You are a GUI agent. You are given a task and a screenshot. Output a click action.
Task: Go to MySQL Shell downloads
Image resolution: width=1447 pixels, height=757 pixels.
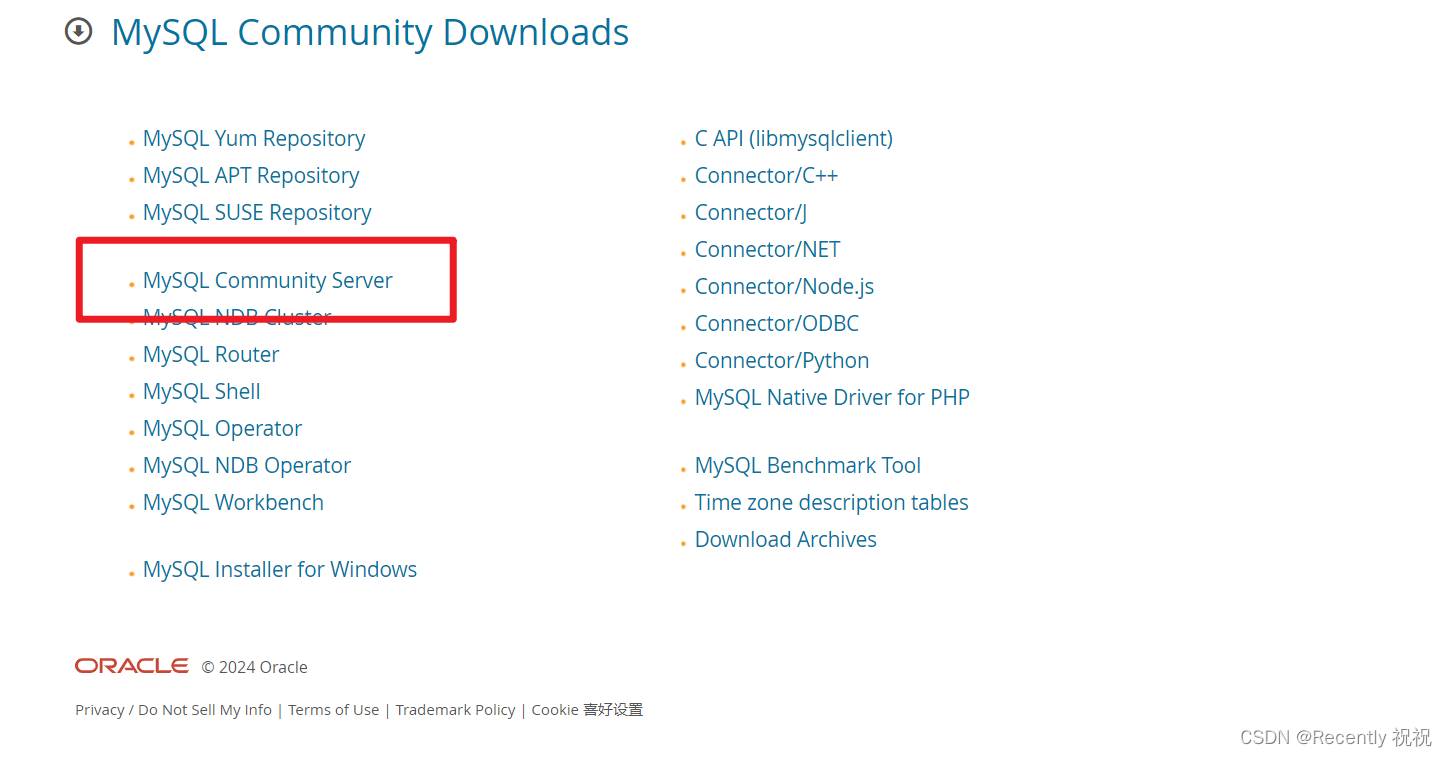[x=202, y=392]
